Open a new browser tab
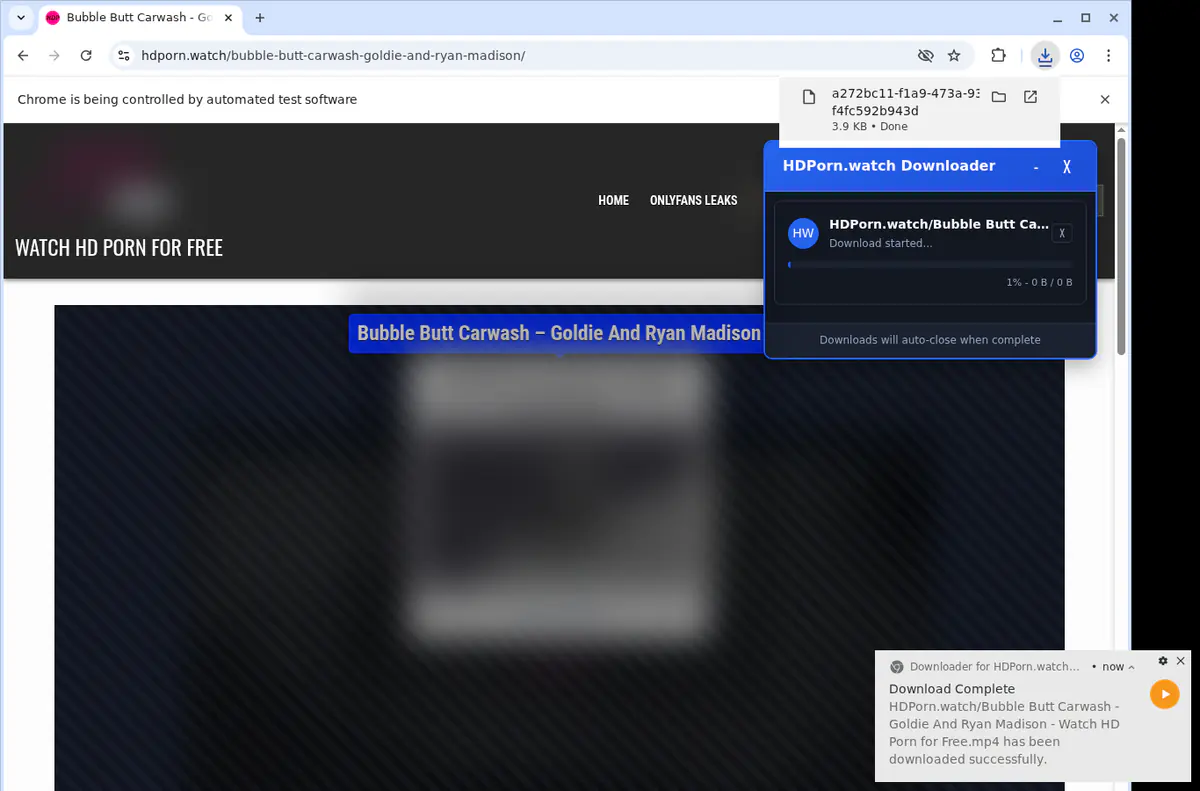1200x791 pixels. (260, 18)
